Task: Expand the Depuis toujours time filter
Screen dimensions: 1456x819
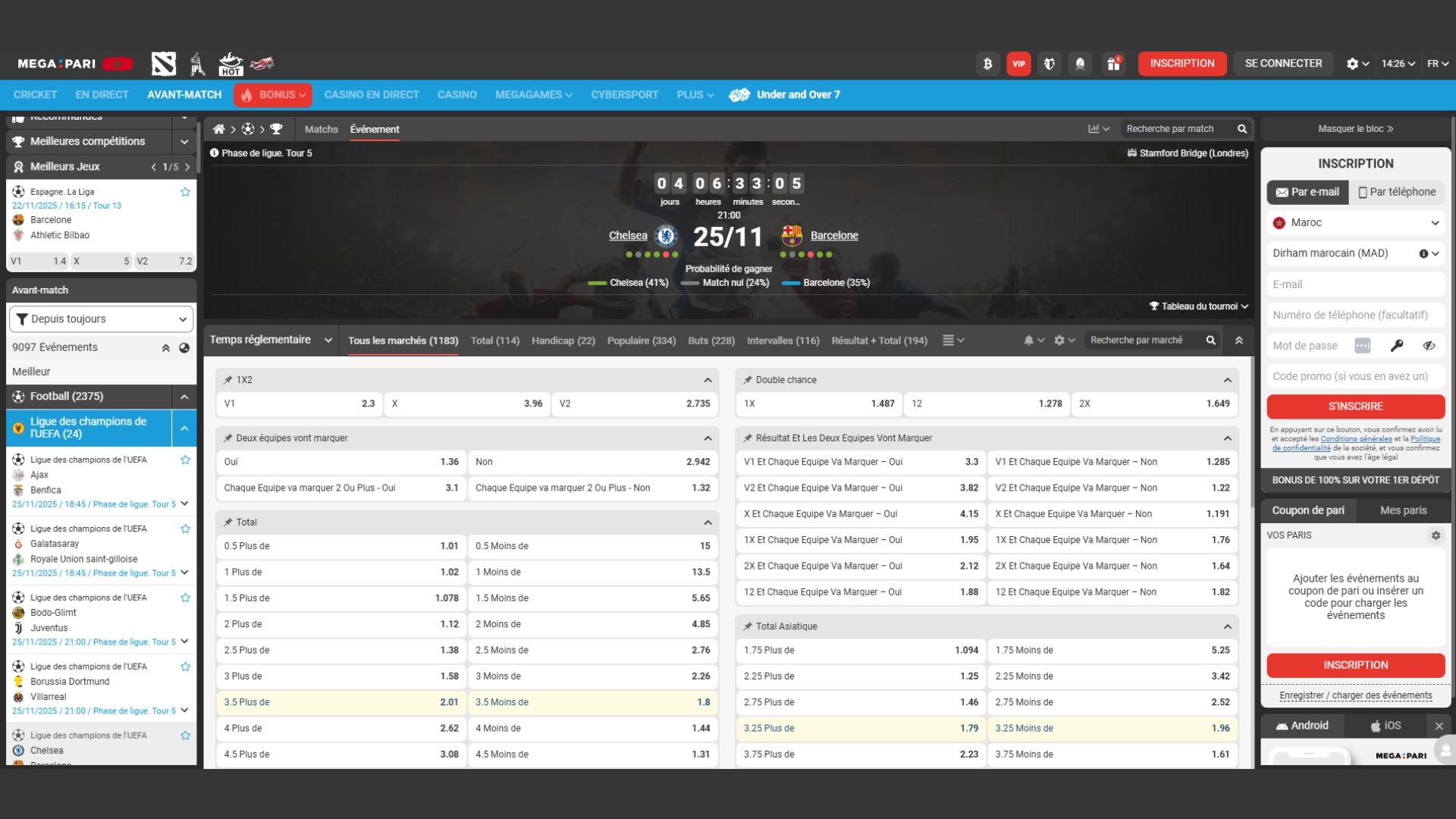Action: tap(101, 319)
